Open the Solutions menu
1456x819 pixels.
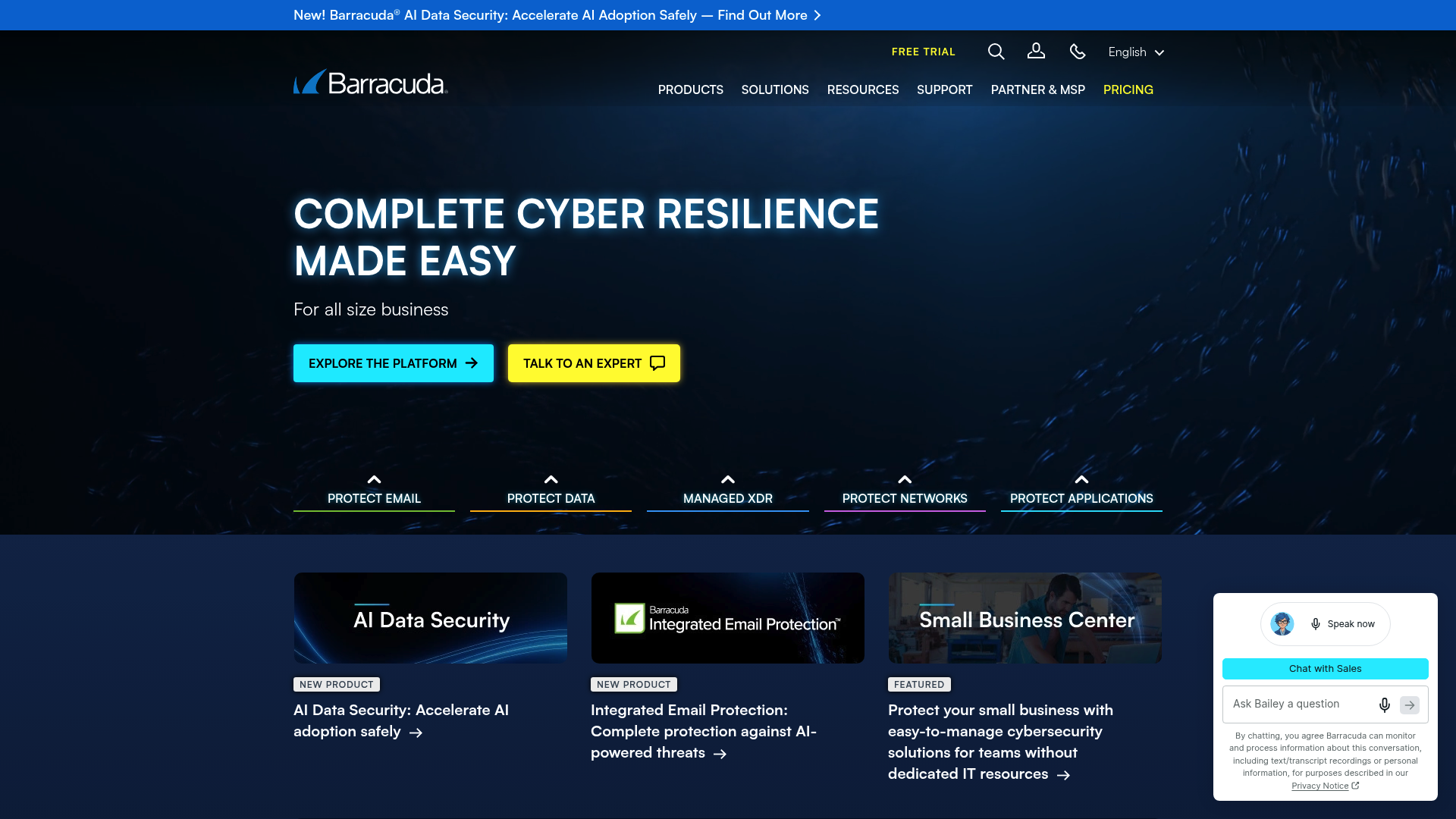(x=775, y=89)
